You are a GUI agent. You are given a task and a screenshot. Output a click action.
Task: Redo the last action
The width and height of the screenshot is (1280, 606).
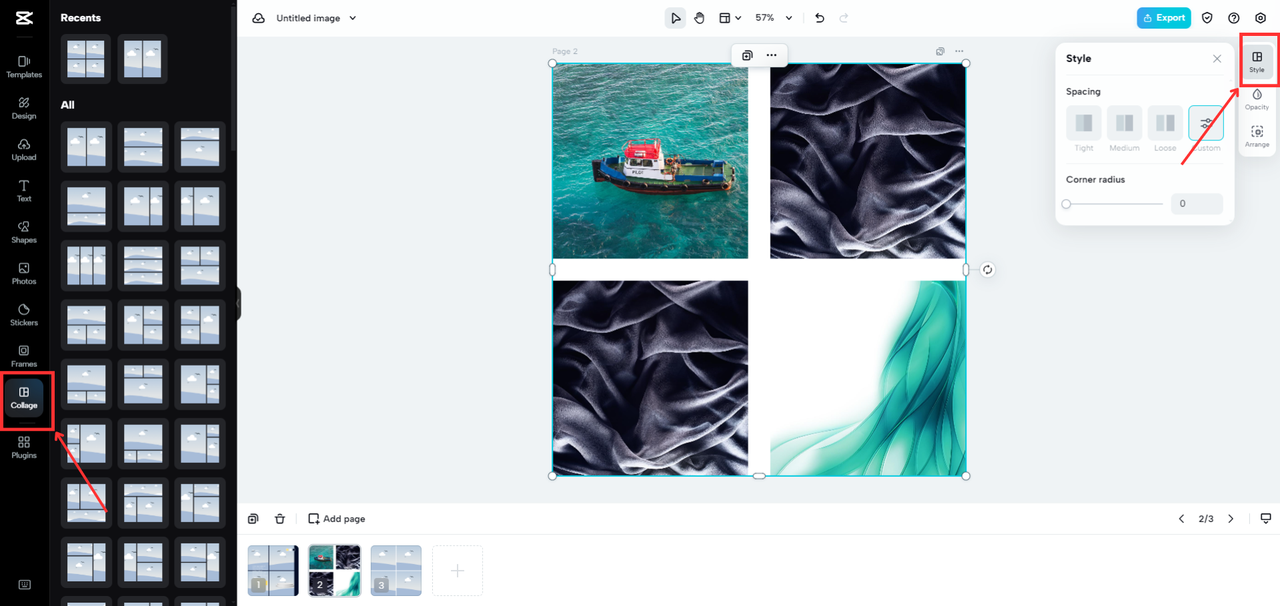(844, 18)
